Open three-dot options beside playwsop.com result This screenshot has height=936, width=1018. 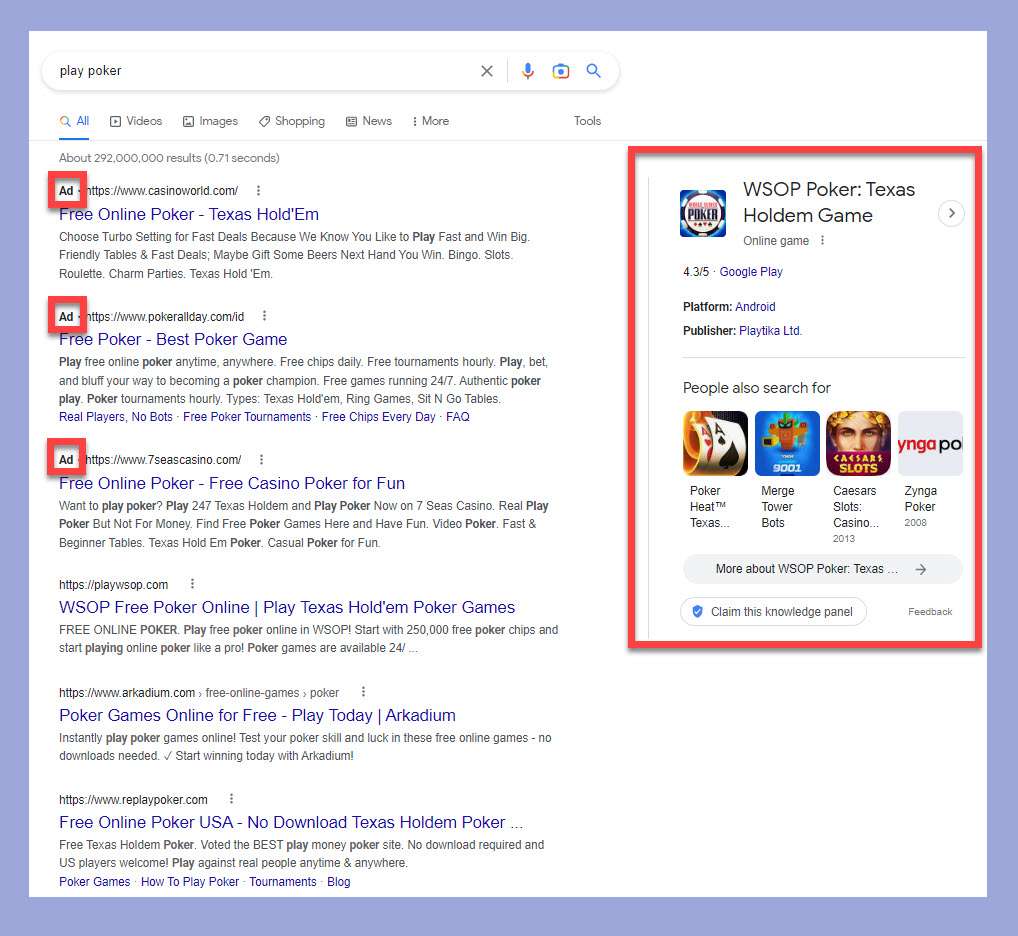(193, 585)
